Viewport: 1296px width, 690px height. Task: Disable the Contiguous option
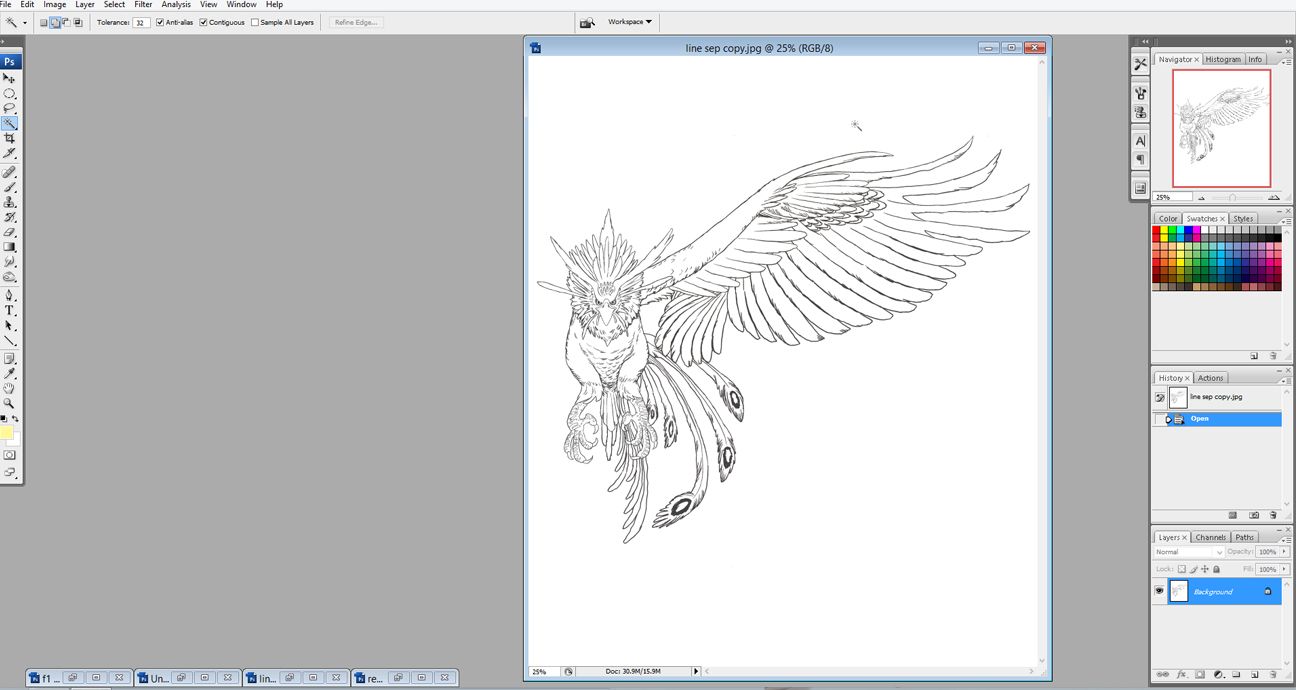coord(204,22)
